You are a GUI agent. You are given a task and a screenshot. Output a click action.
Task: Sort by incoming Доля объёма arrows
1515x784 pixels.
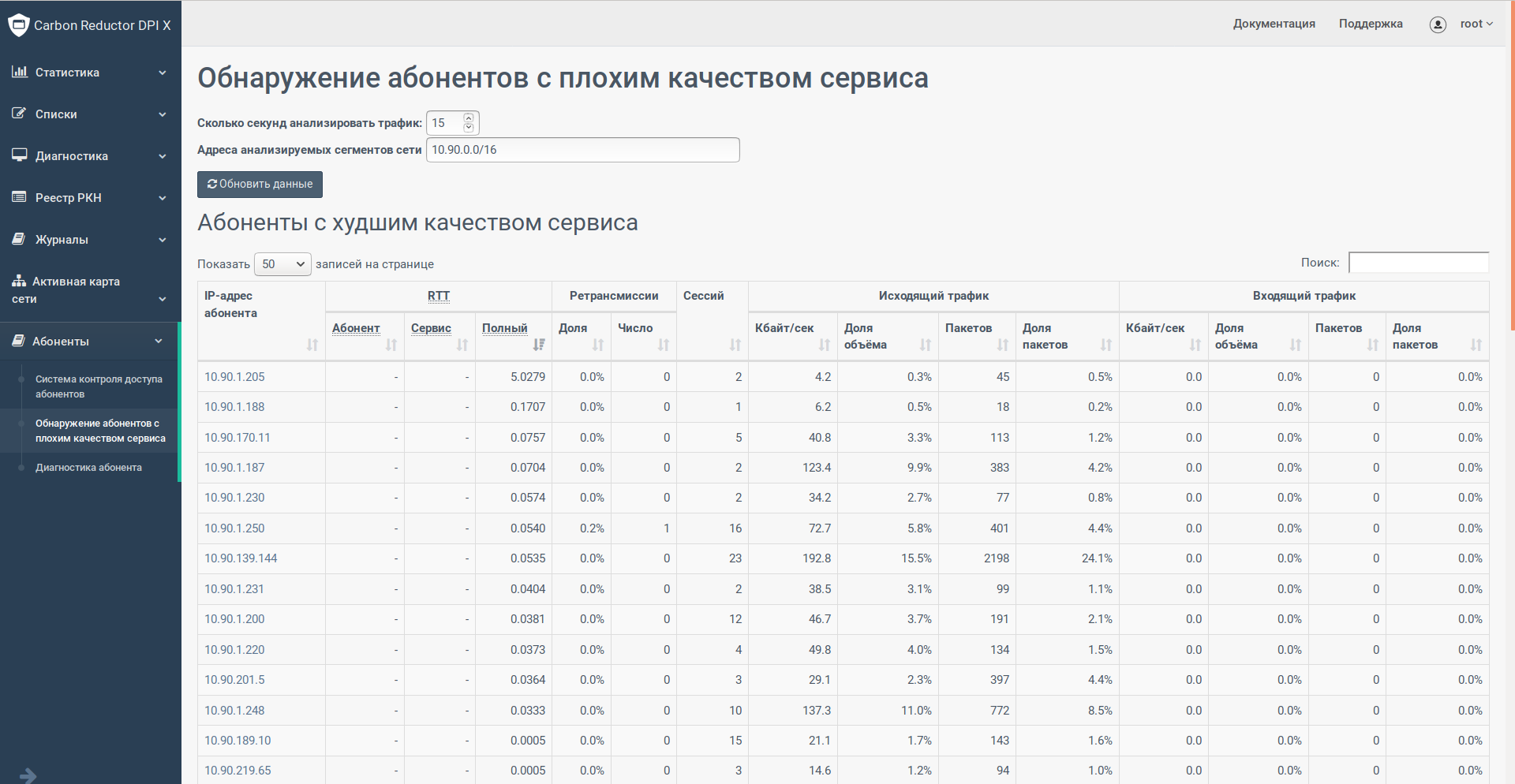click(1296, 345)
